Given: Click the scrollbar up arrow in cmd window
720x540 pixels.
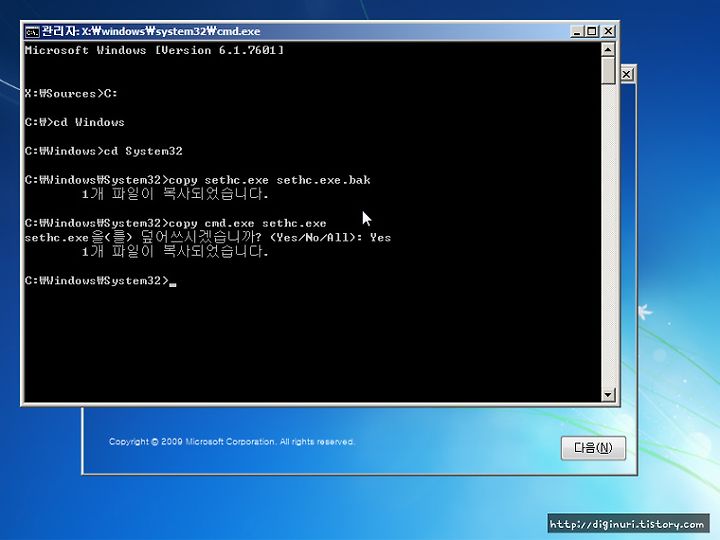Looking at the screenshot, I should [608, 49].
